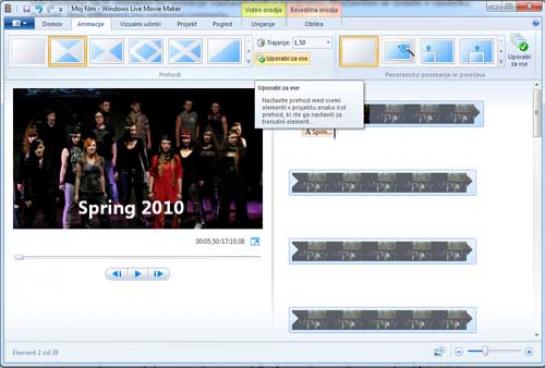Click the zoom slider in status bar
Screen dimensions: 545x368
click(485, 351)
